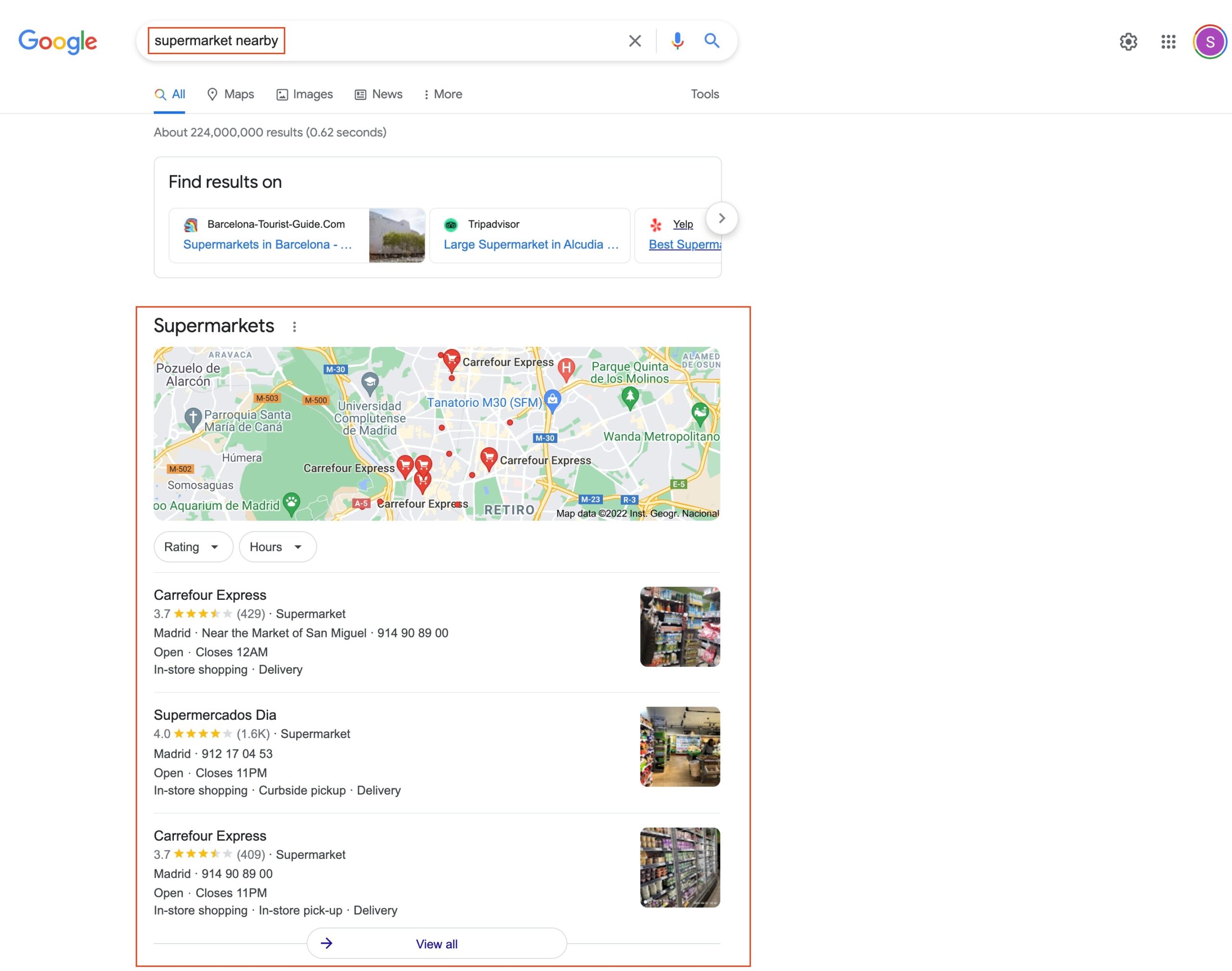Click the Tanatorio M30 shopping bag marker

pos(552,401)
